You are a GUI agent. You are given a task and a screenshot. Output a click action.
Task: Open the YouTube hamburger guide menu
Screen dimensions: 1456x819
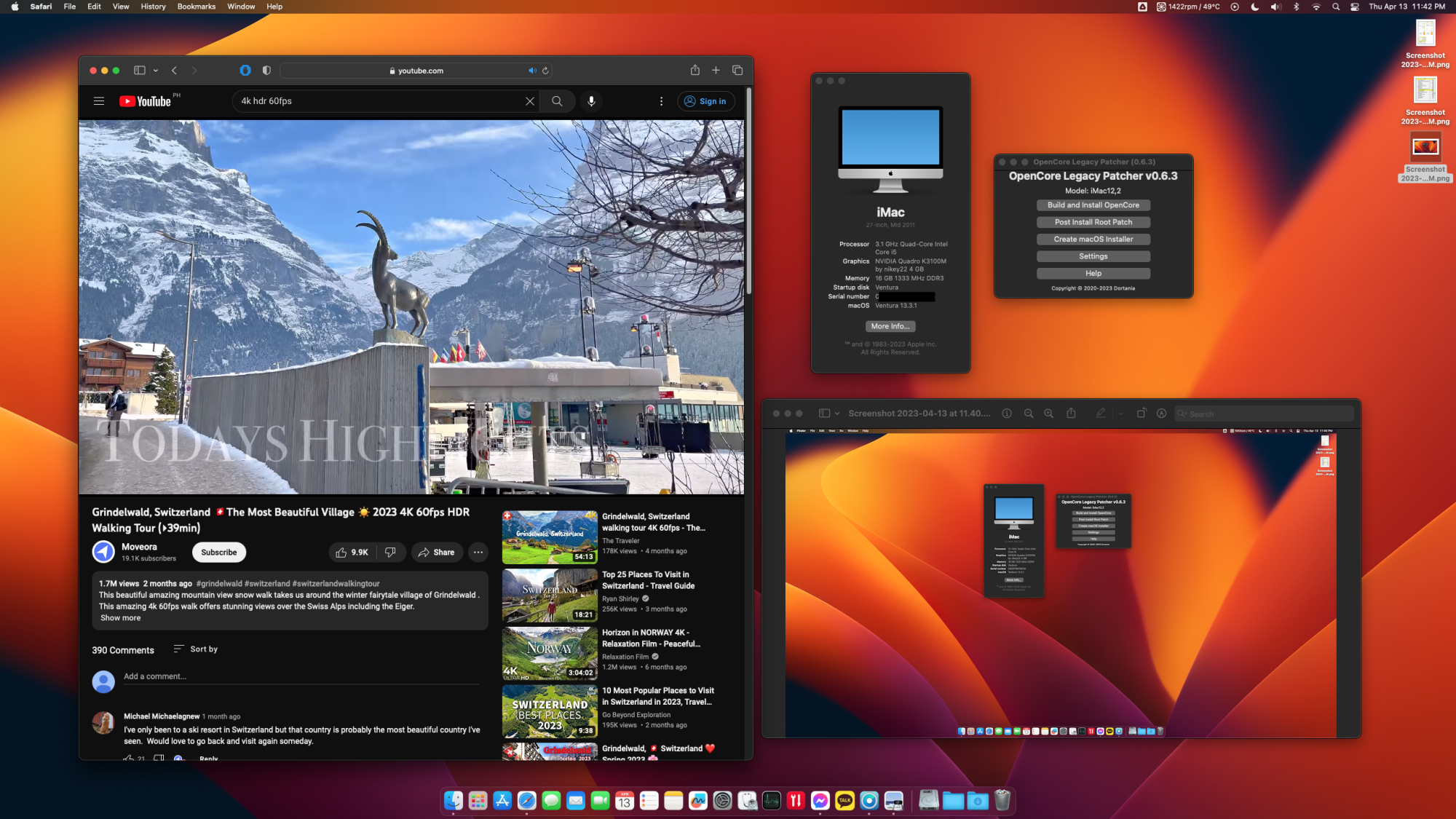(99, 101)
